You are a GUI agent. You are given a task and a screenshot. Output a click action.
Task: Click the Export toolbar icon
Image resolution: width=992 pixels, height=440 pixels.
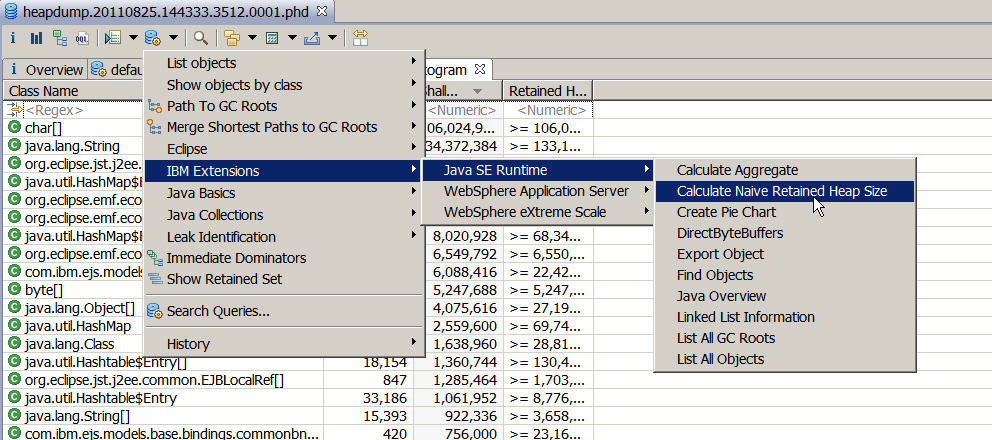311,38
